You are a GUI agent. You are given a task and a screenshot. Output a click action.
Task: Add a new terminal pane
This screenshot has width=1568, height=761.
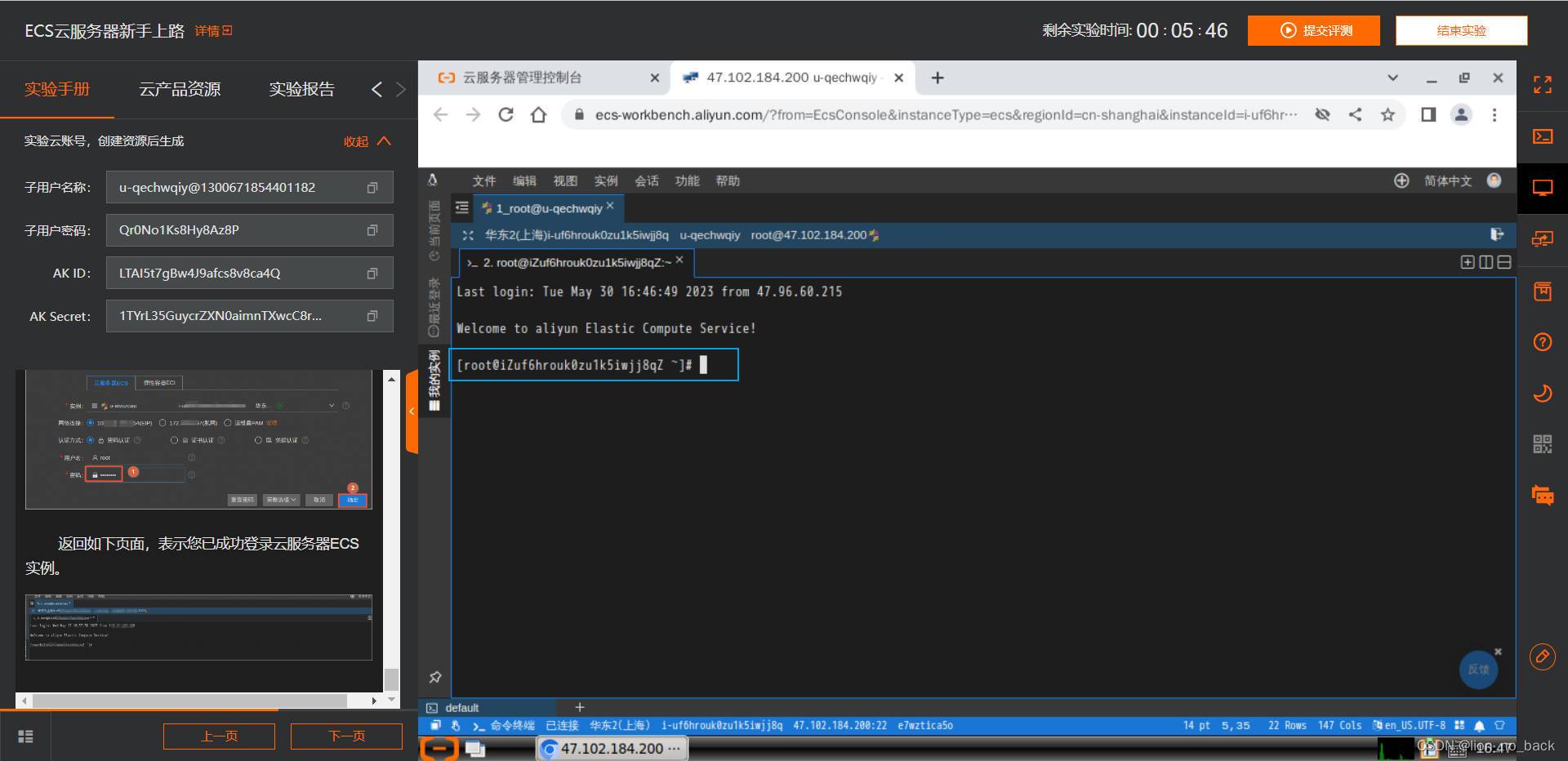(x=1468, y=262)
